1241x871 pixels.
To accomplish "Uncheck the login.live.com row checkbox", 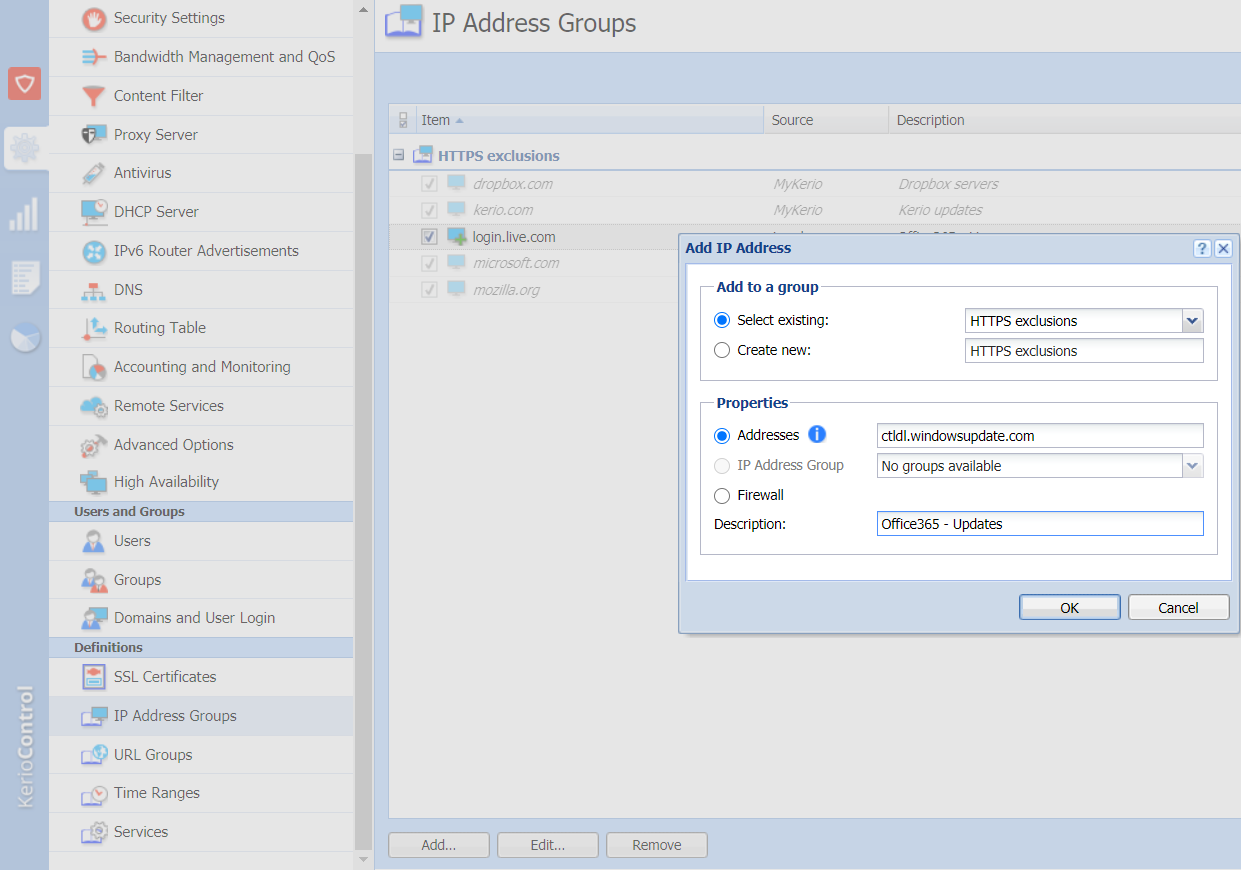I will coord(429,237).
